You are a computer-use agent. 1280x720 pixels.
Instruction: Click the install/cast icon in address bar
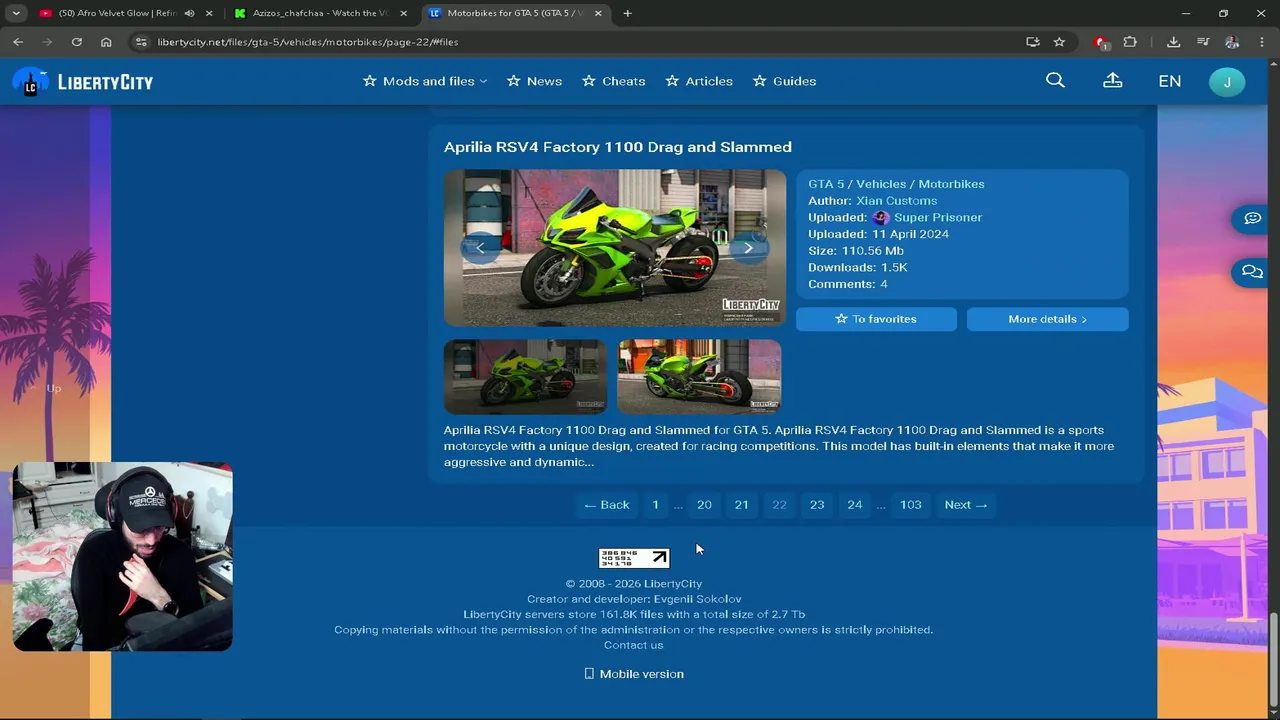(x=1033, y=42)
